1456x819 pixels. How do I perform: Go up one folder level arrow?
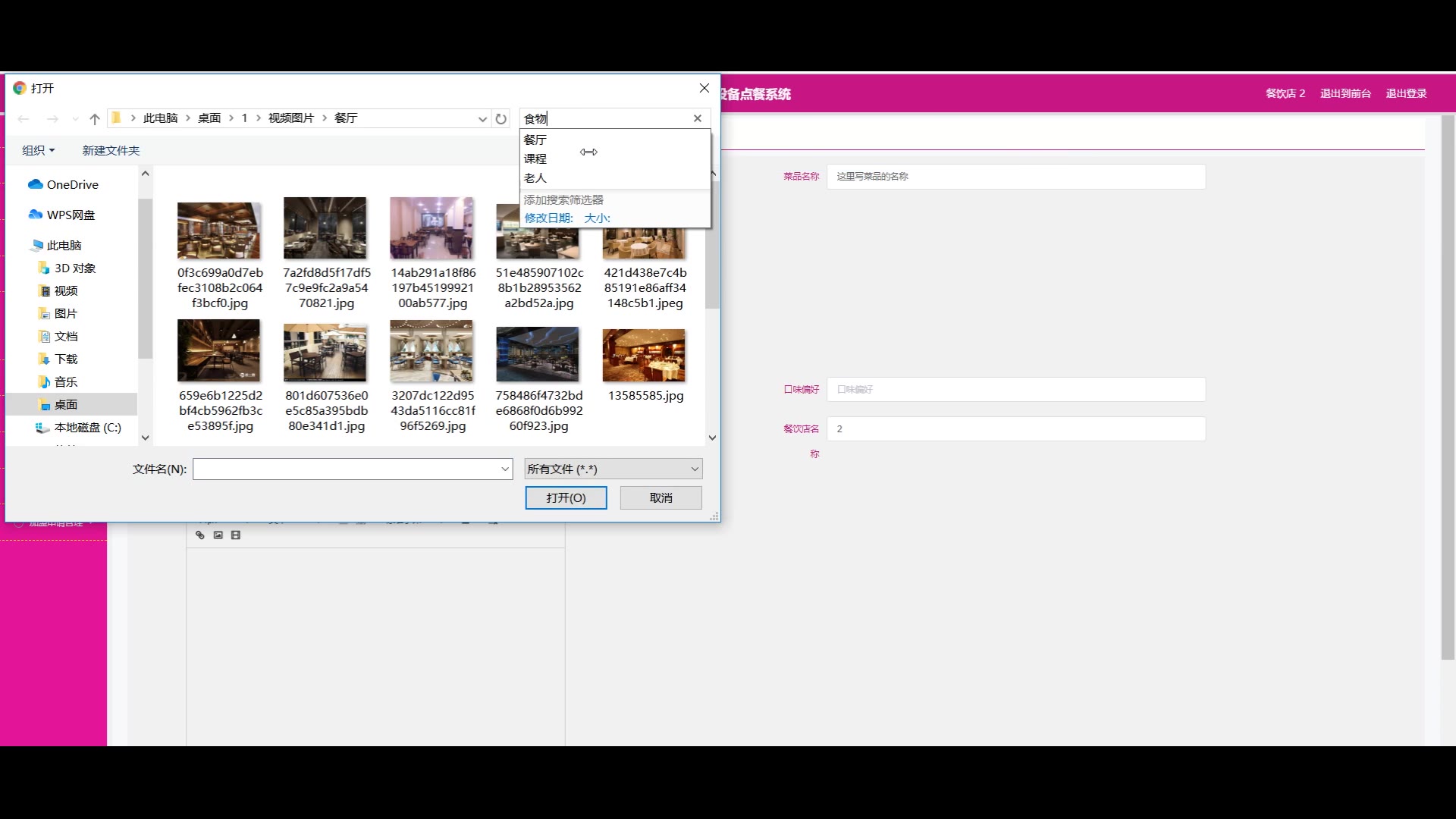pyautogui.click(x=95, y=118)
